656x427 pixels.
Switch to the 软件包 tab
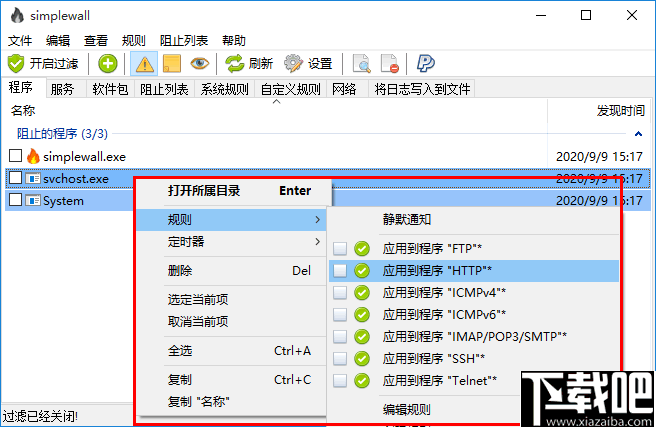pyautogui.click(x=110, y=89)
